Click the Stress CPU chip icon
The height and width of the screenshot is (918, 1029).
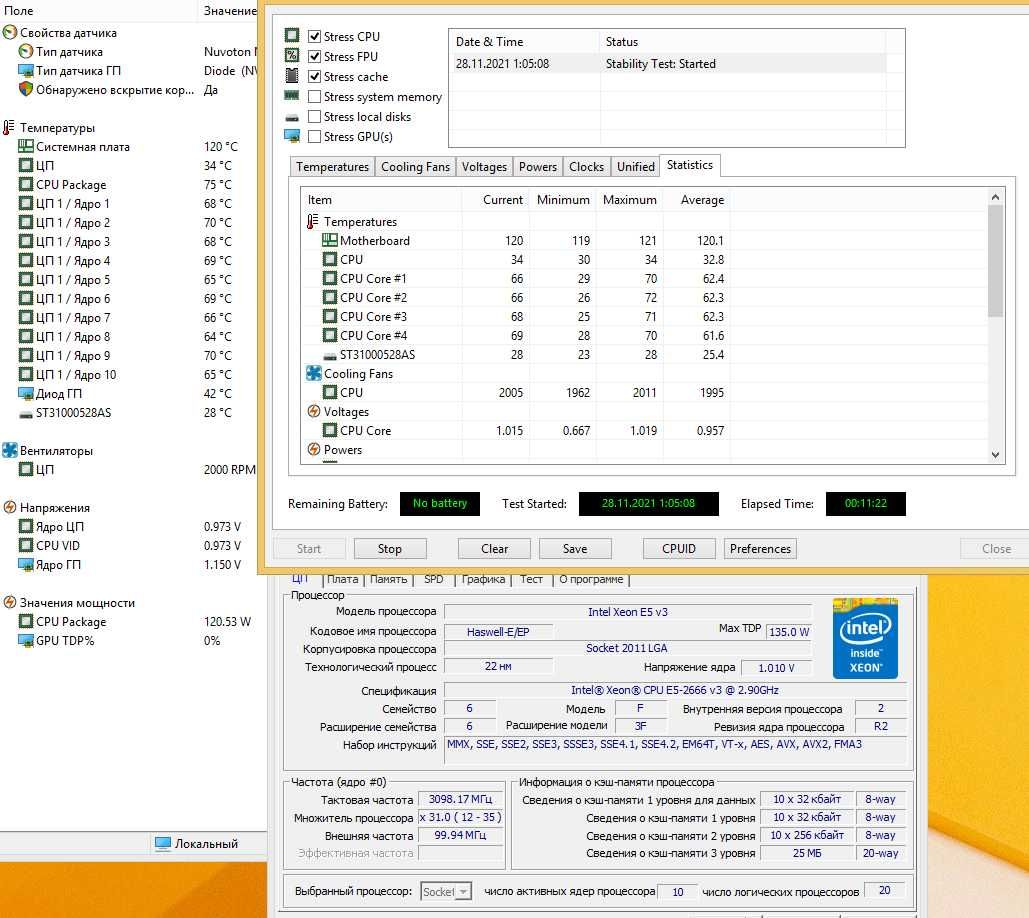point(292,35)
